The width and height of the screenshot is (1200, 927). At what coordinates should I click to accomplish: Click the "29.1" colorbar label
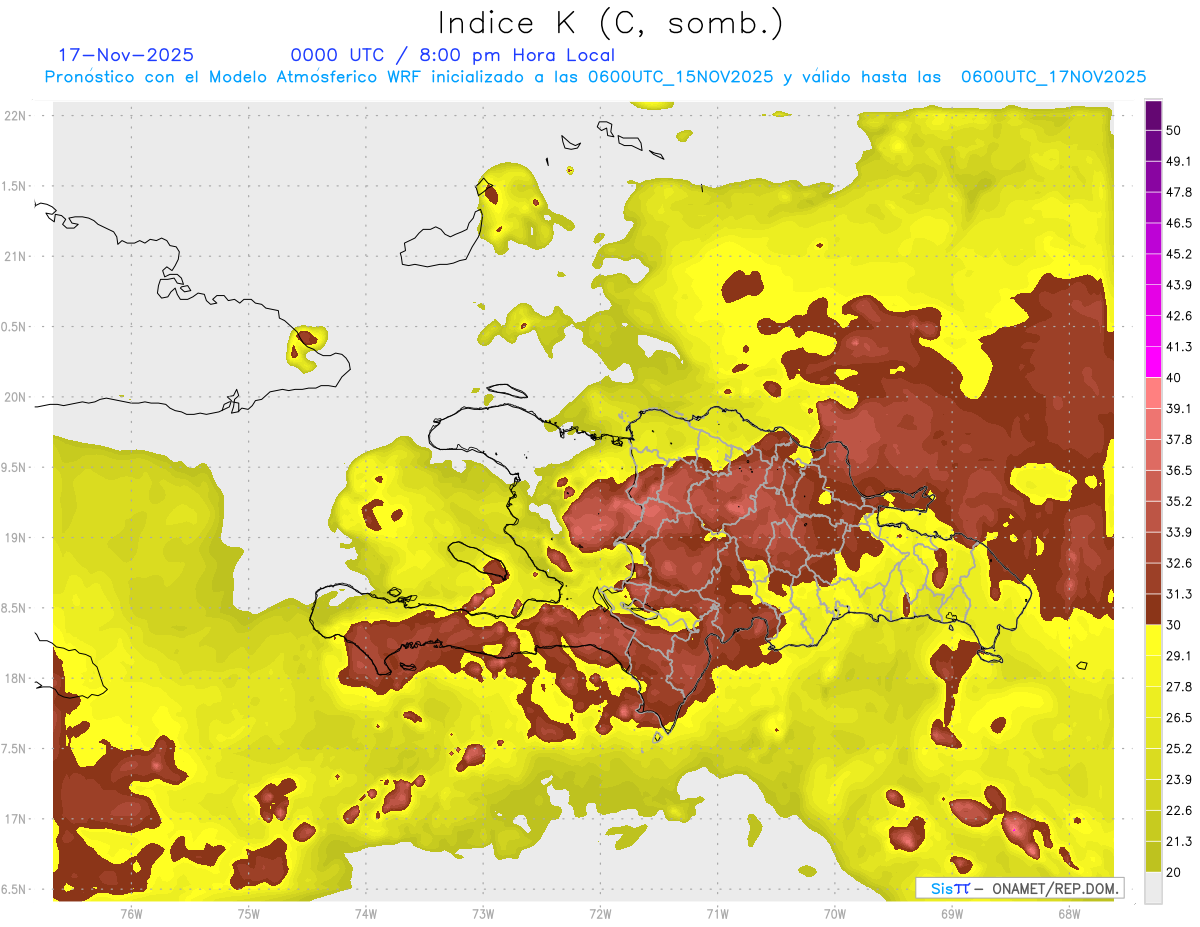click(x=1179, y=656)
